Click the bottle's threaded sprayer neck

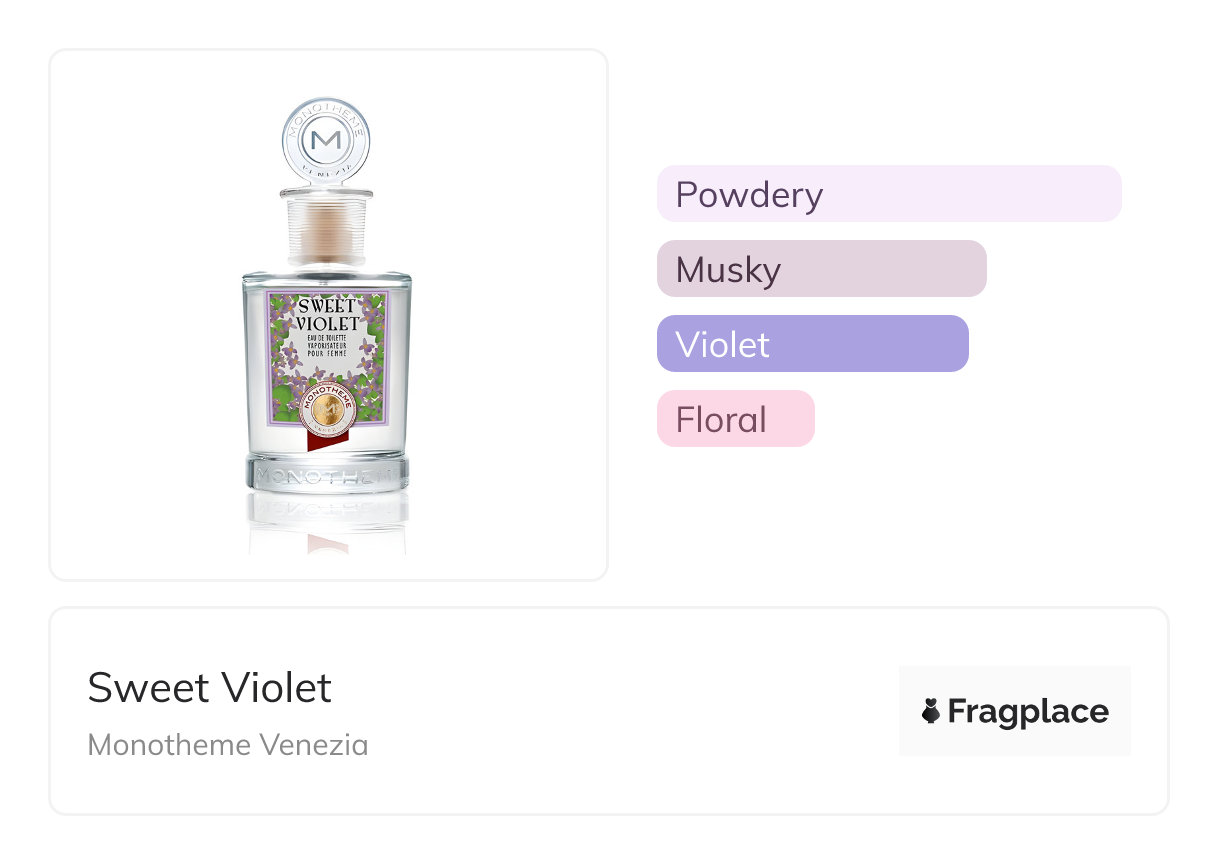pyautogui.click(x=327, y=229)
